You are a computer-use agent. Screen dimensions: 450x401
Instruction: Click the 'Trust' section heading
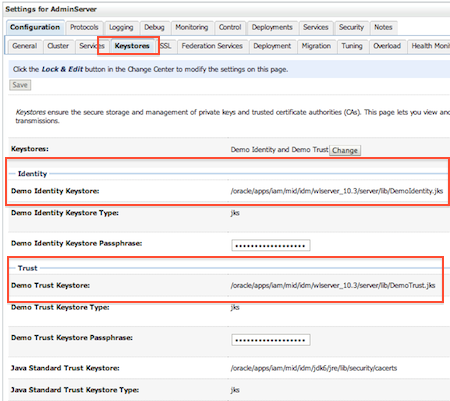tap(28, 268)
